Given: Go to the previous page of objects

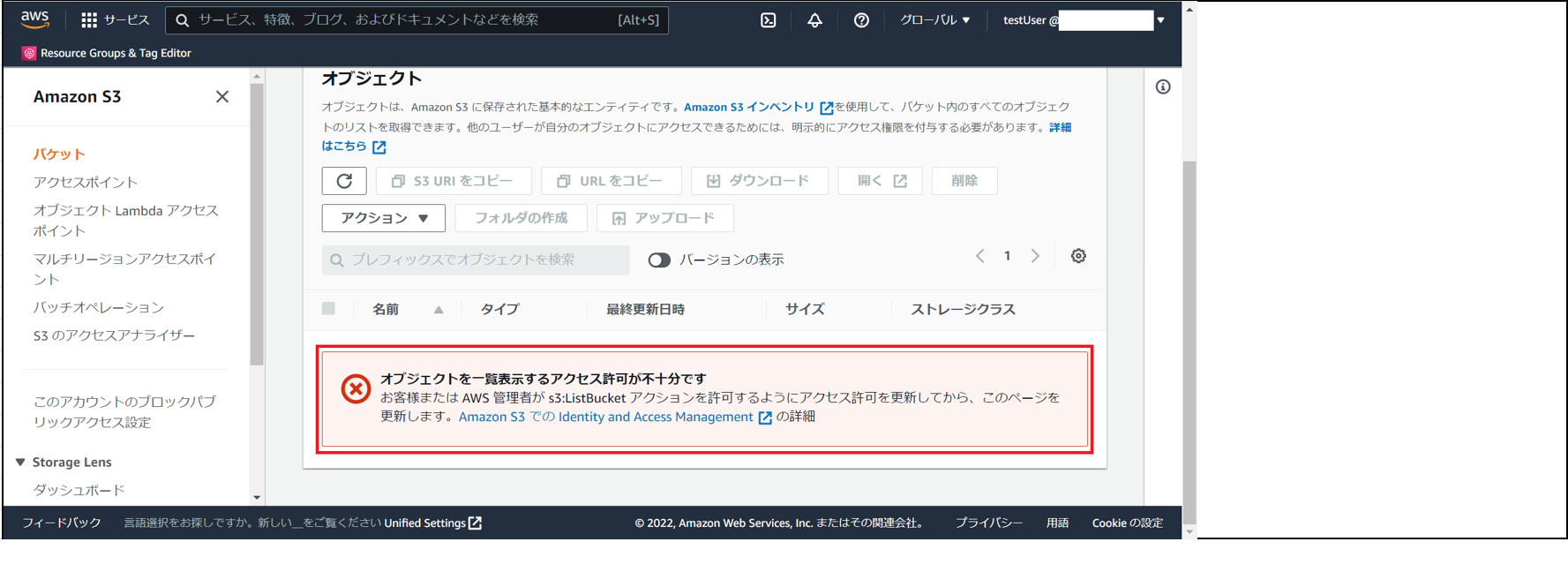Looking at the screenshot, I should tap(979, 256).
